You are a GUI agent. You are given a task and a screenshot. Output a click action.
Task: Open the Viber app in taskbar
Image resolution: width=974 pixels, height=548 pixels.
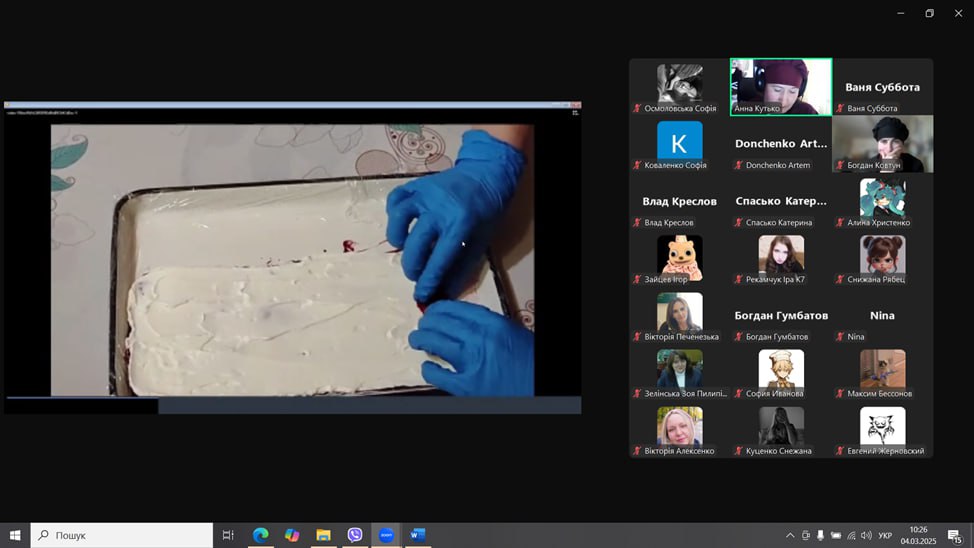click(355, 535)
